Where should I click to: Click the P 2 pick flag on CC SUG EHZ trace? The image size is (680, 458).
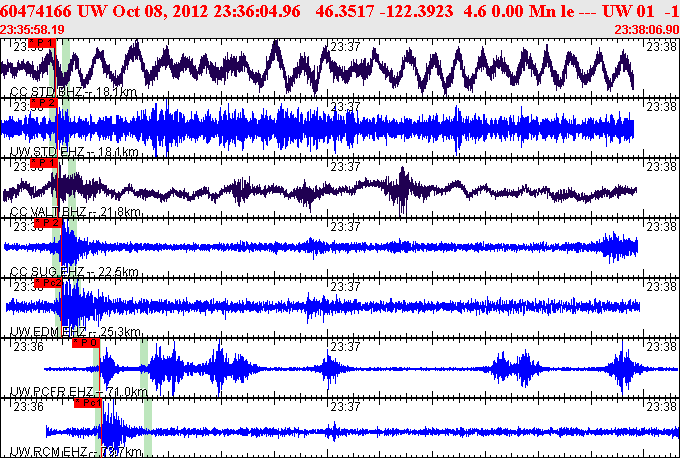[48, 223]
